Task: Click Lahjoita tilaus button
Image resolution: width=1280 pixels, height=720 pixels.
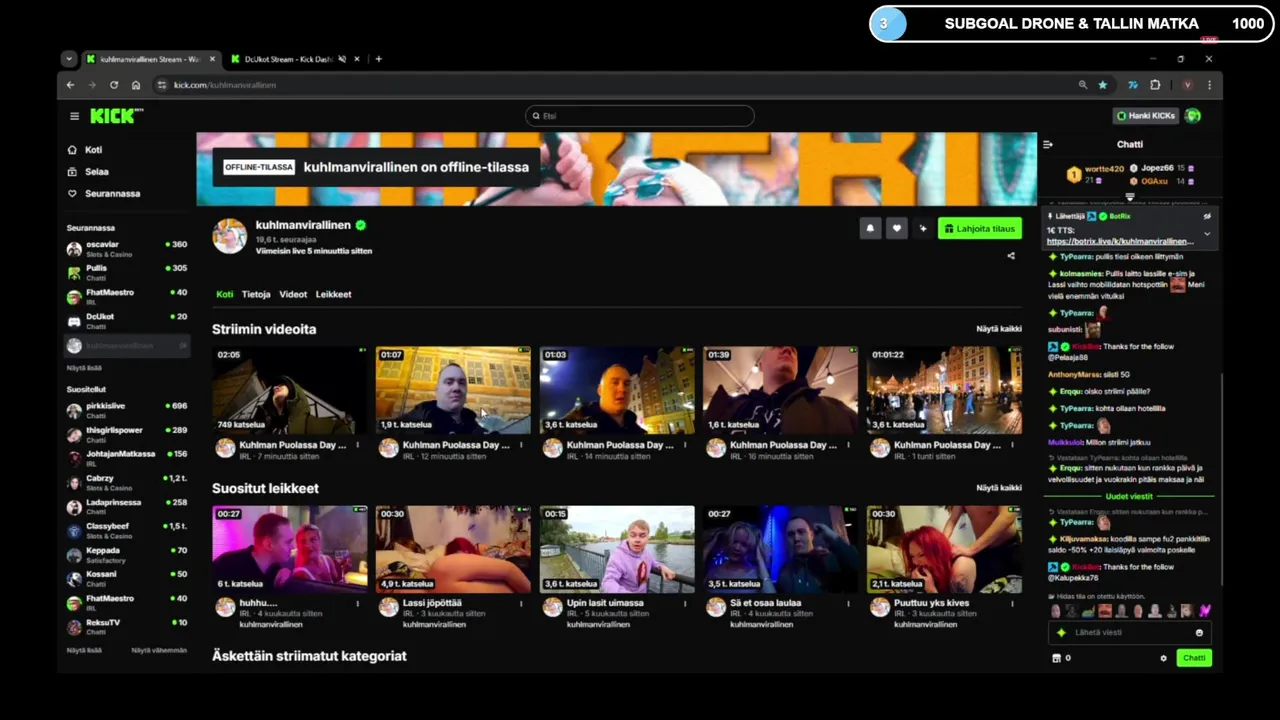Action: click(980, 228)
